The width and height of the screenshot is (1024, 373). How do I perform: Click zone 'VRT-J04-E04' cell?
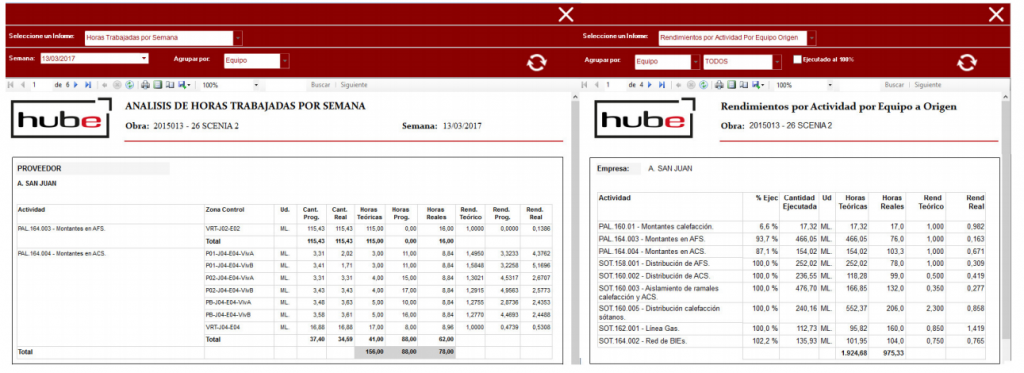223,327
